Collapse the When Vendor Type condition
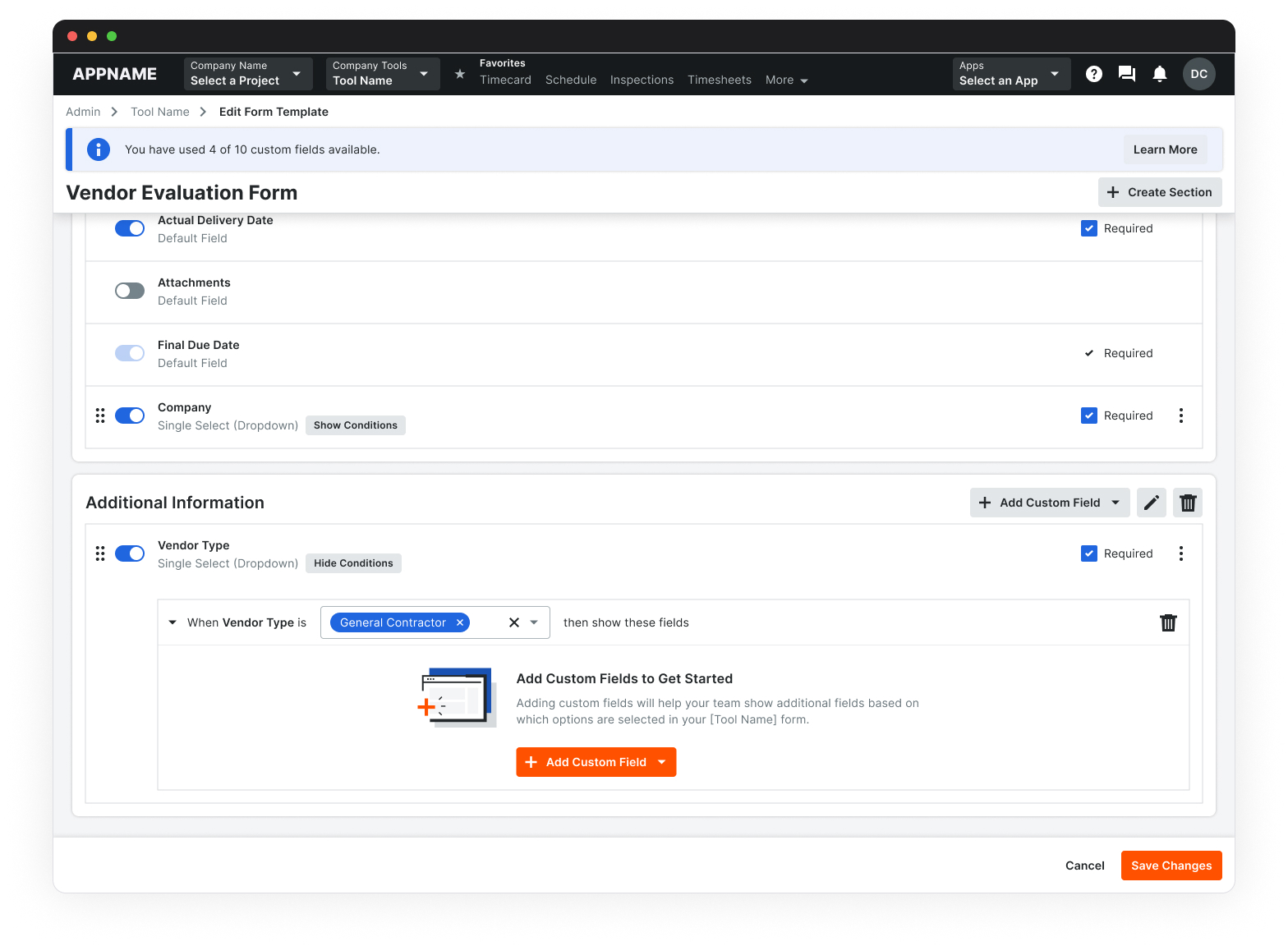Image resolution: width=1288 pixels, height=946 pixels. click(x=172, y=622)
